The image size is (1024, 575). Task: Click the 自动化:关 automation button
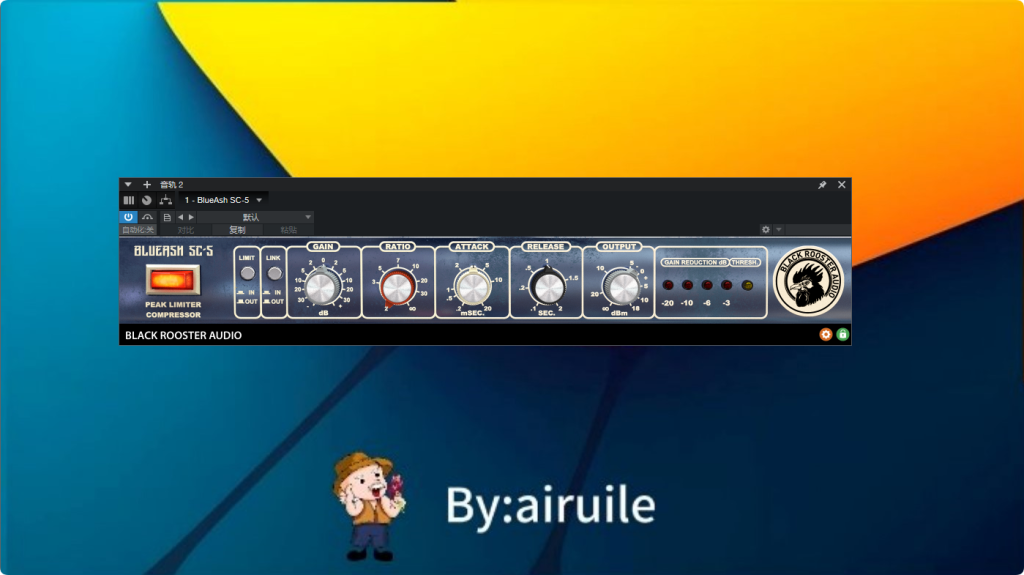coord(138,230)
